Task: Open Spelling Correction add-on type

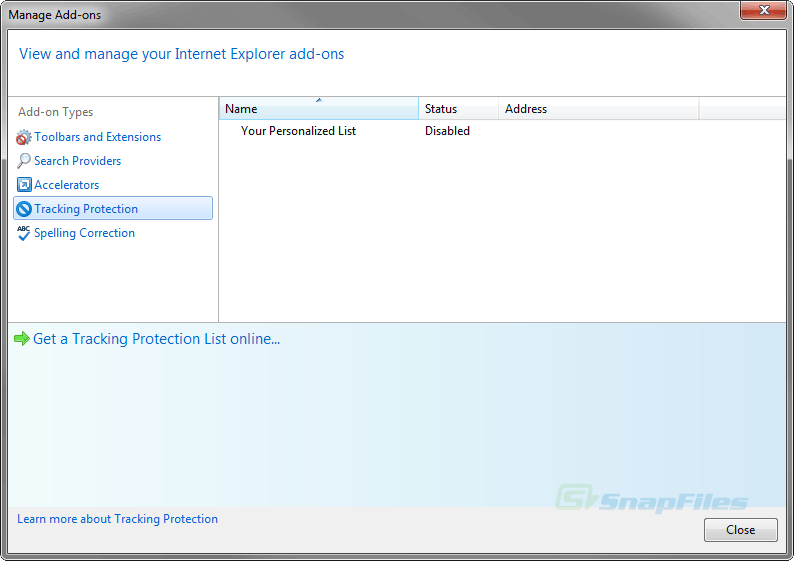Action: [84, 233]
